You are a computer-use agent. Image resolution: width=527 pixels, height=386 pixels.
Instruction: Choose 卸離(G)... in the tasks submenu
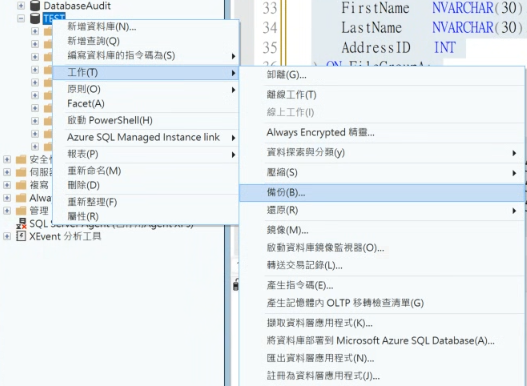click(382, 75)
